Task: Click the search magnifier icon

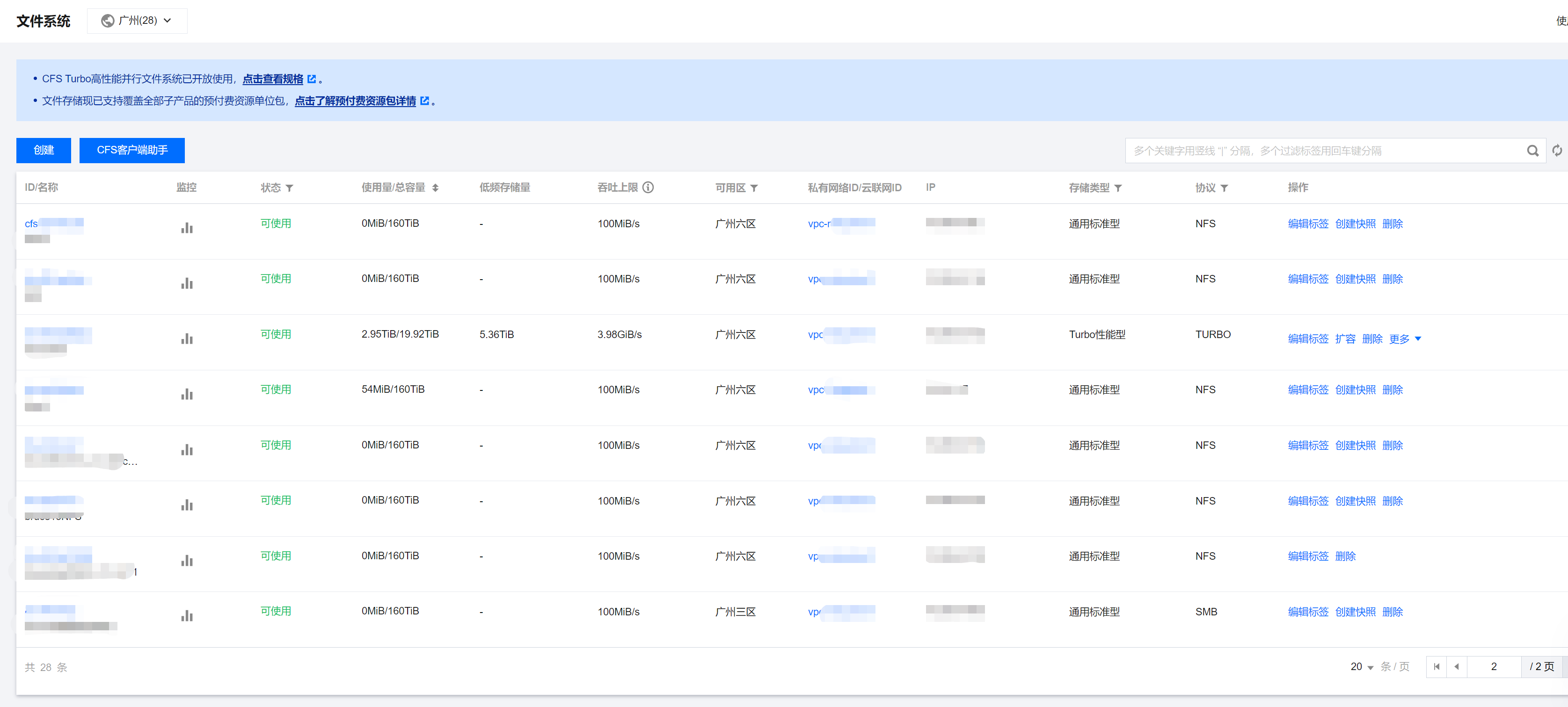Action: (x=1532, y=151)
